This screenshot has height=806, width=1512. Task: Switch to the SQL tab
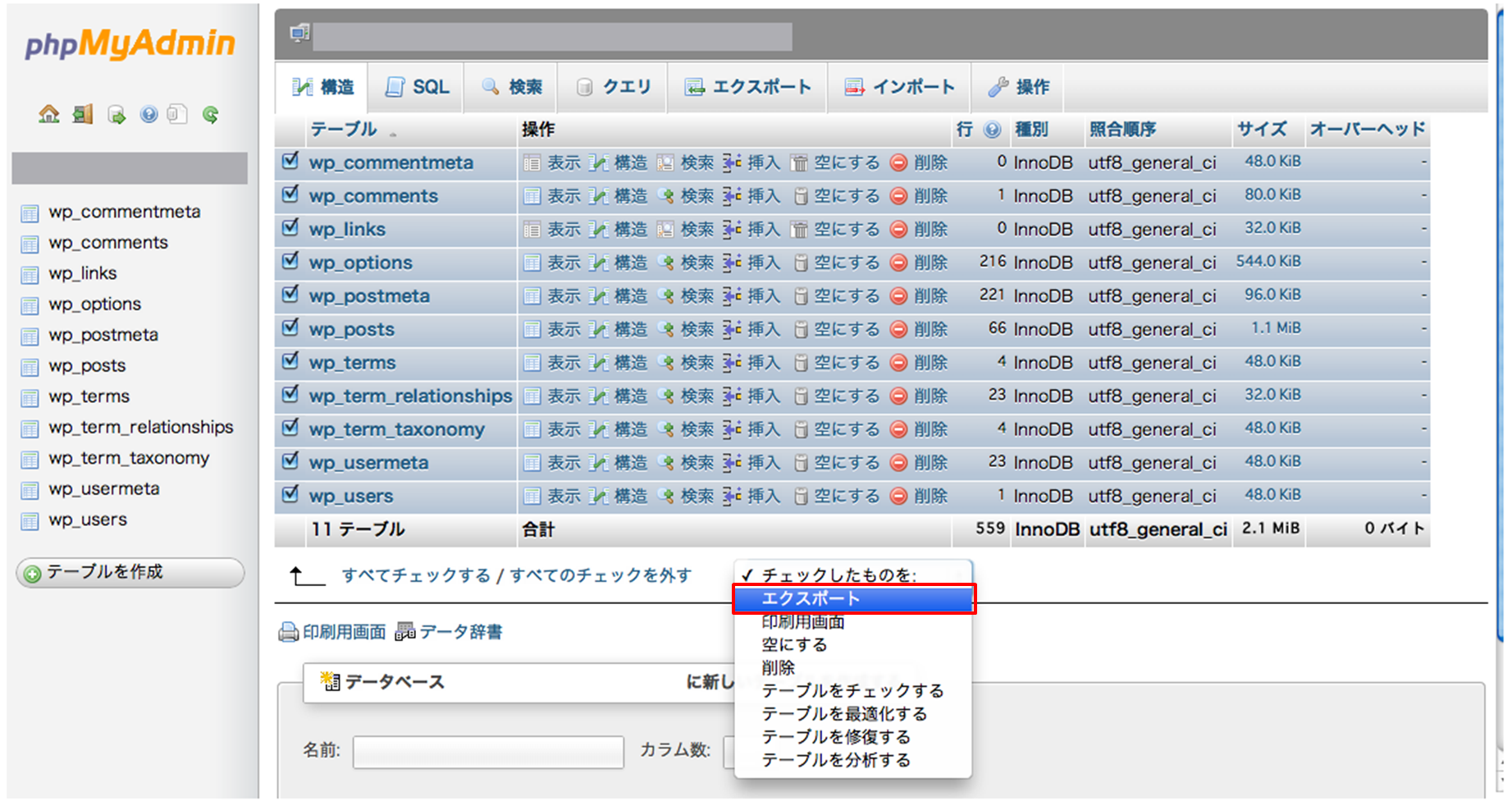click(417, 86)
